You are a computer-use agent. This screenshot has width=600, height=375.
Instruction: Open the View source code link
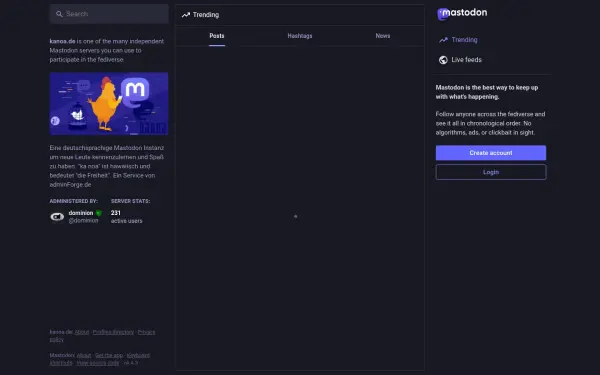pyautogui.click(x=98, y=363)
